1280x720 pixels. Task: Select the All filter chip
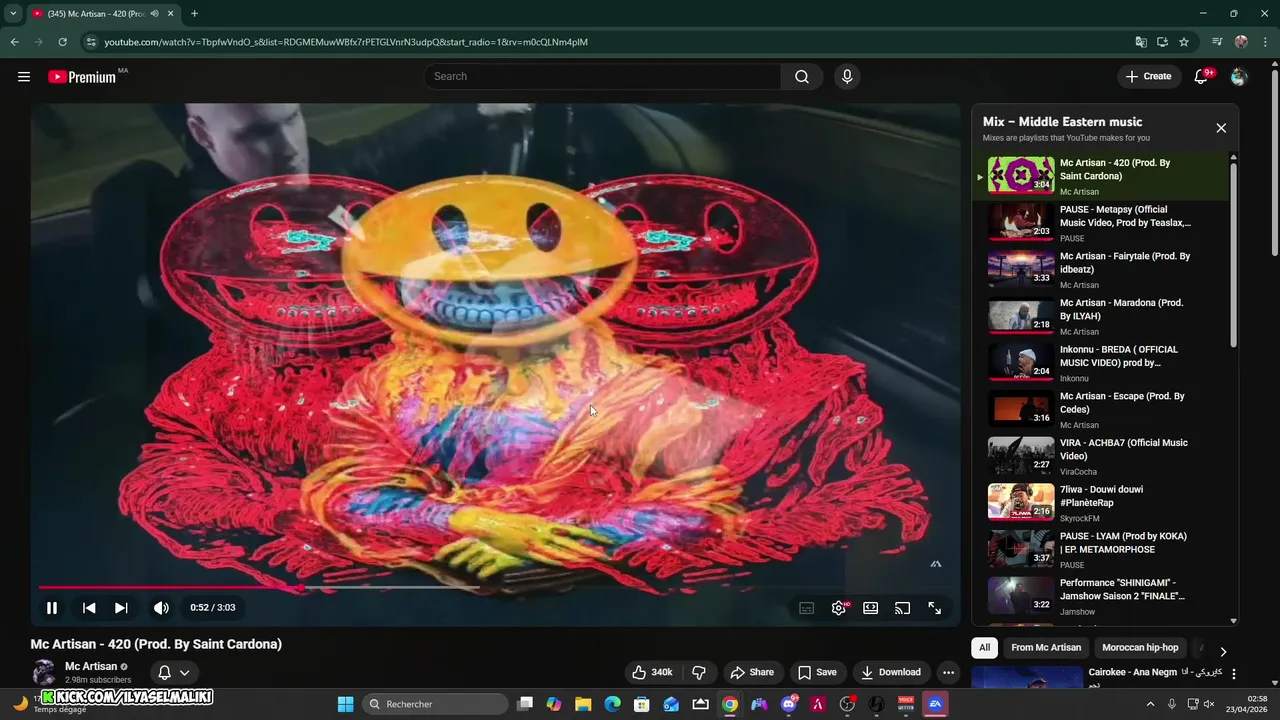[x=984, y=648]
